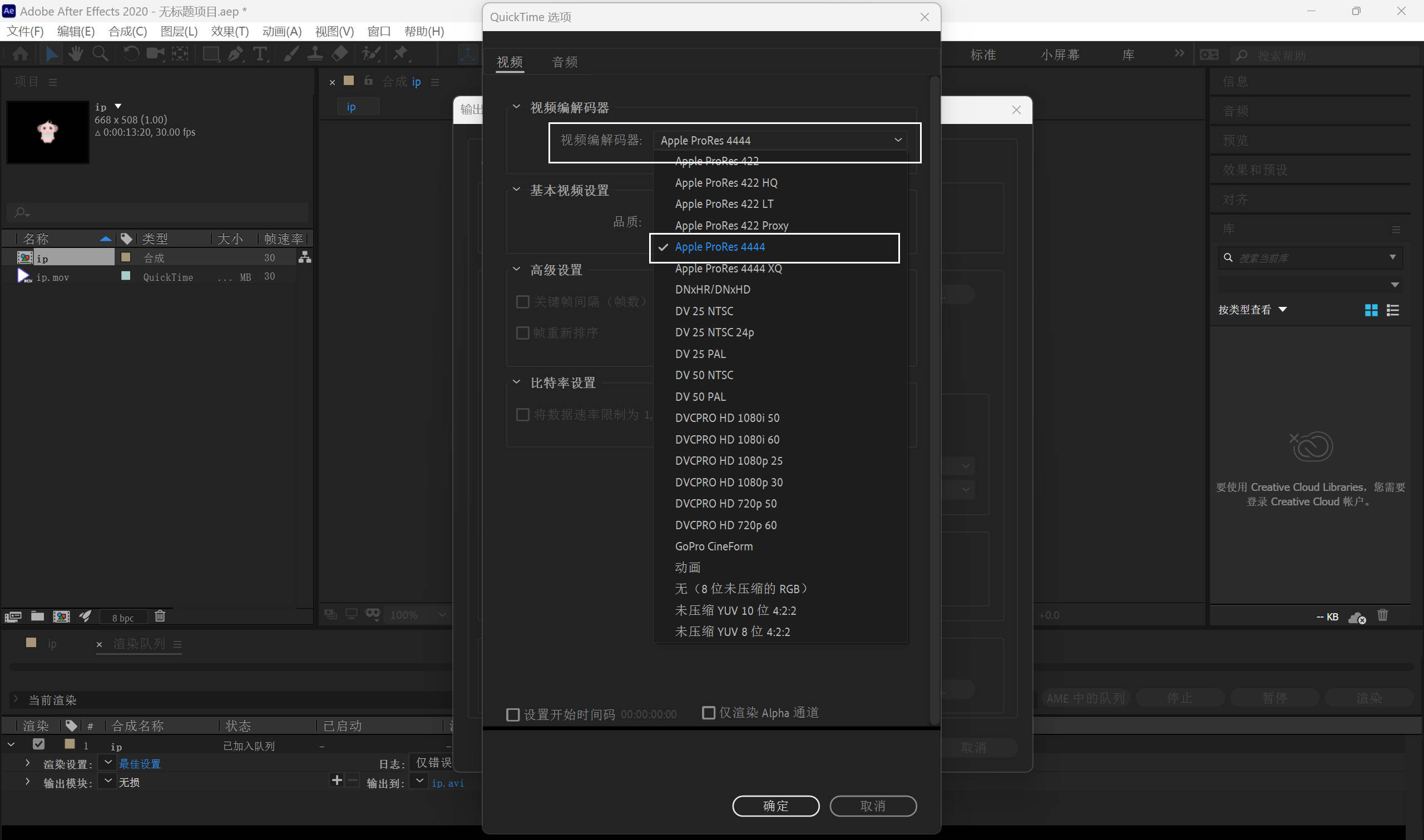Collapse the 高级设置 section

[516, 270]
